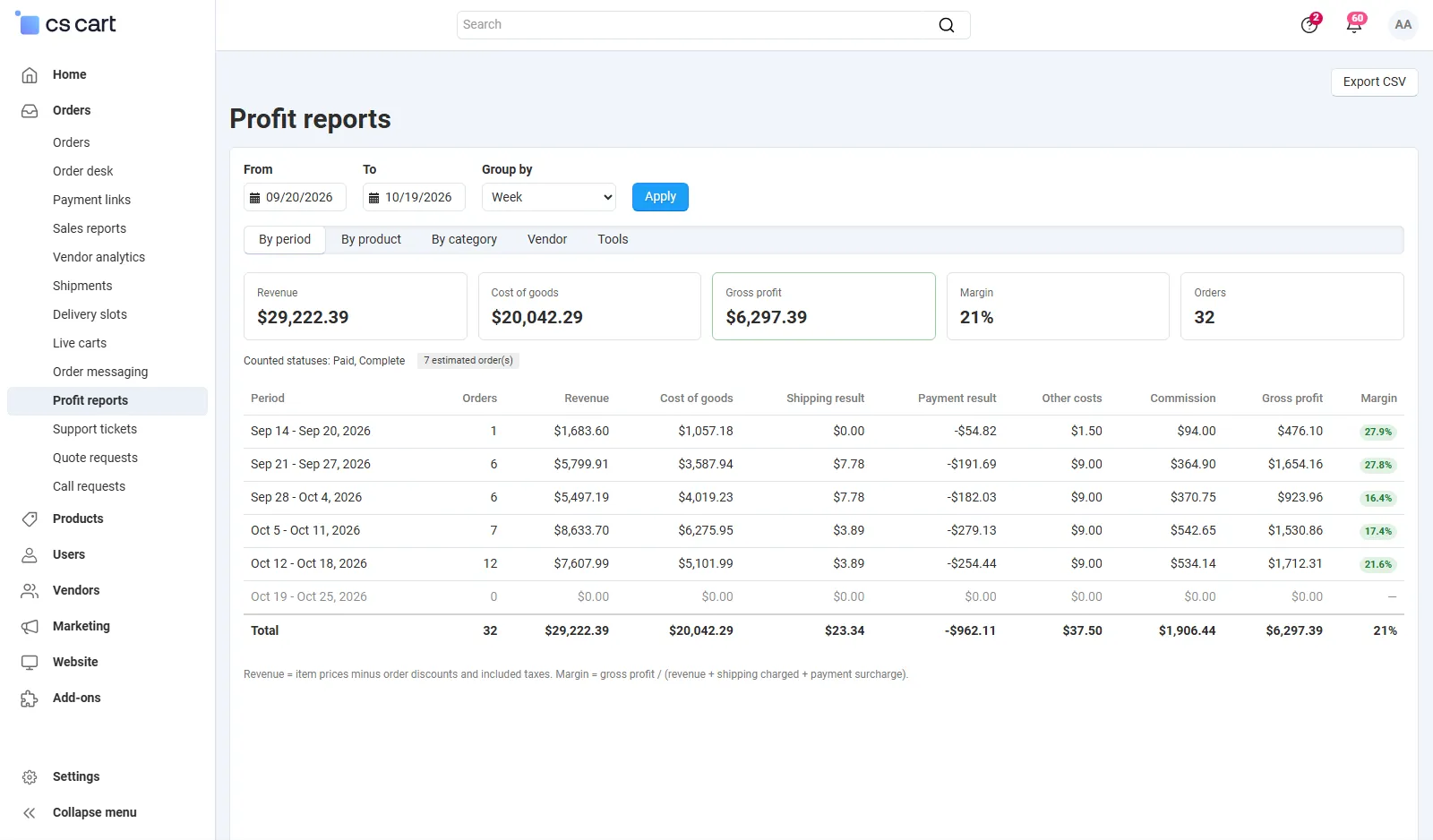Click the Oct 12 - Oct 18, 2026 period
This screenshot has height=840, width=1433.
[x=309, y=563]
